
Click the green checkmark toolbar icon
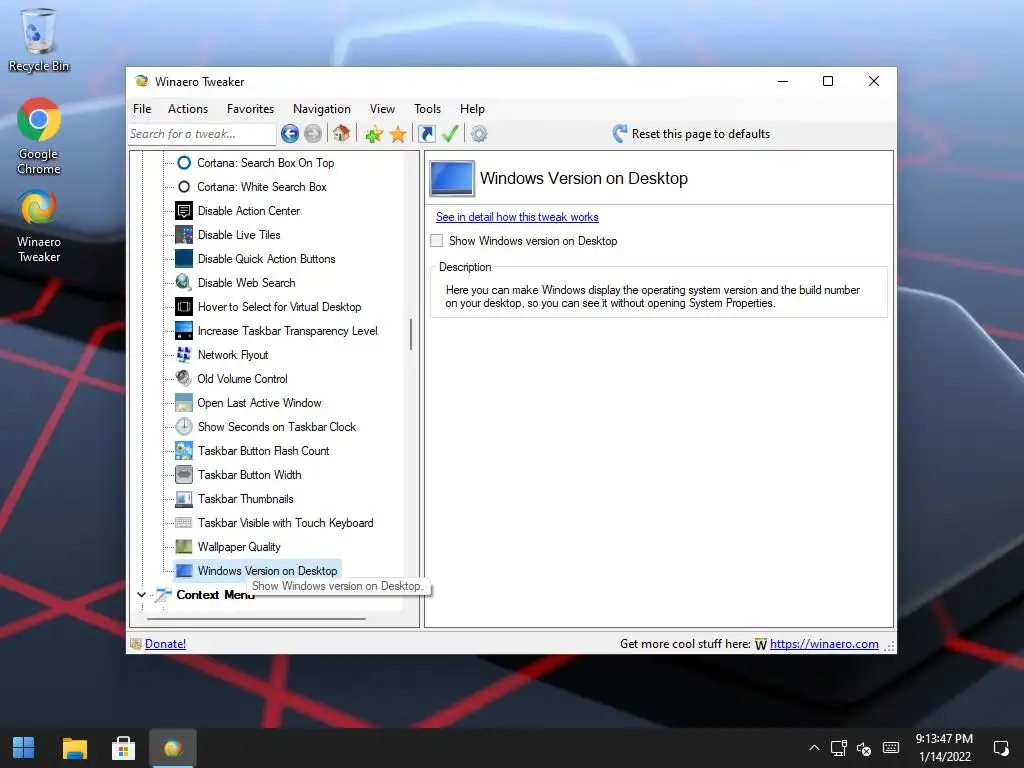450,134
